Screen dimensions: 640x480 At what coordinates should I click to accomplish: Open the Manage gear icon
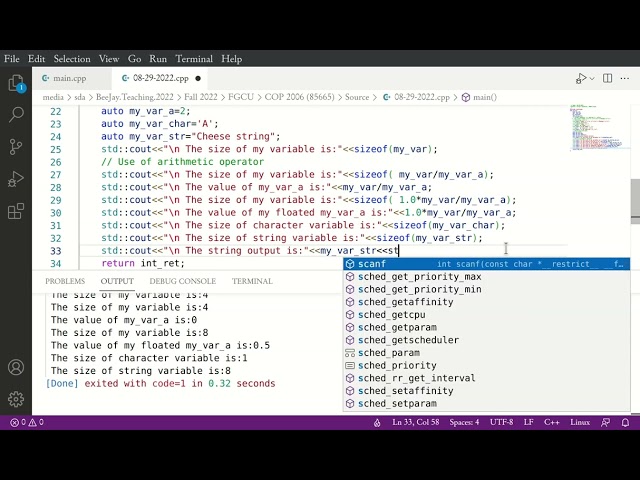(x=16, y=399)
